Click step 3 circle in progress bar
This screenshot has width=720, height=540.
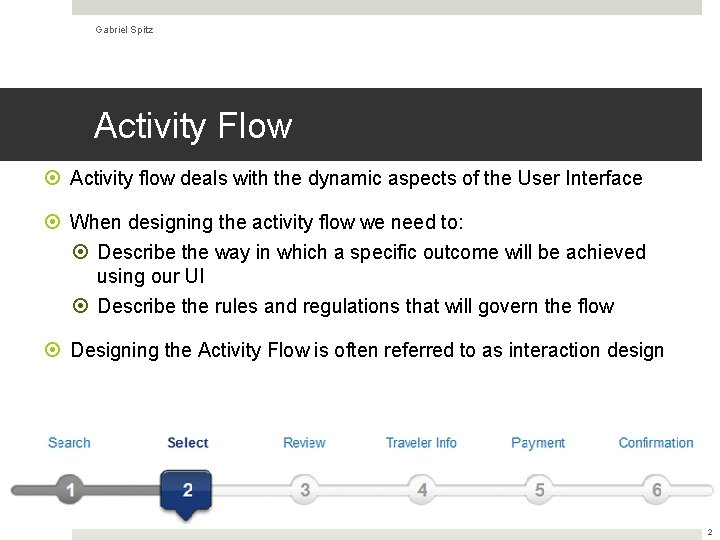(305, 490)
